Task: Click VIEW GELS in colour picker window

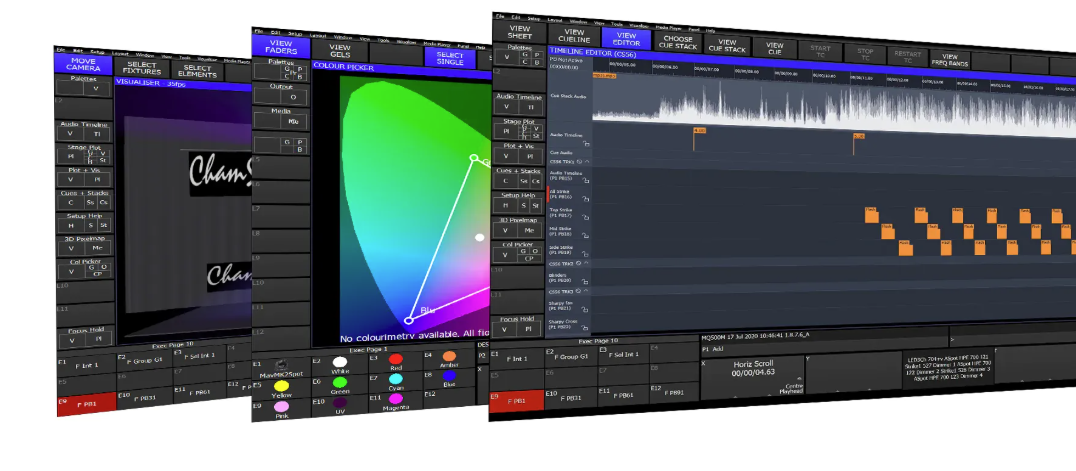Action: pos(340,51)
